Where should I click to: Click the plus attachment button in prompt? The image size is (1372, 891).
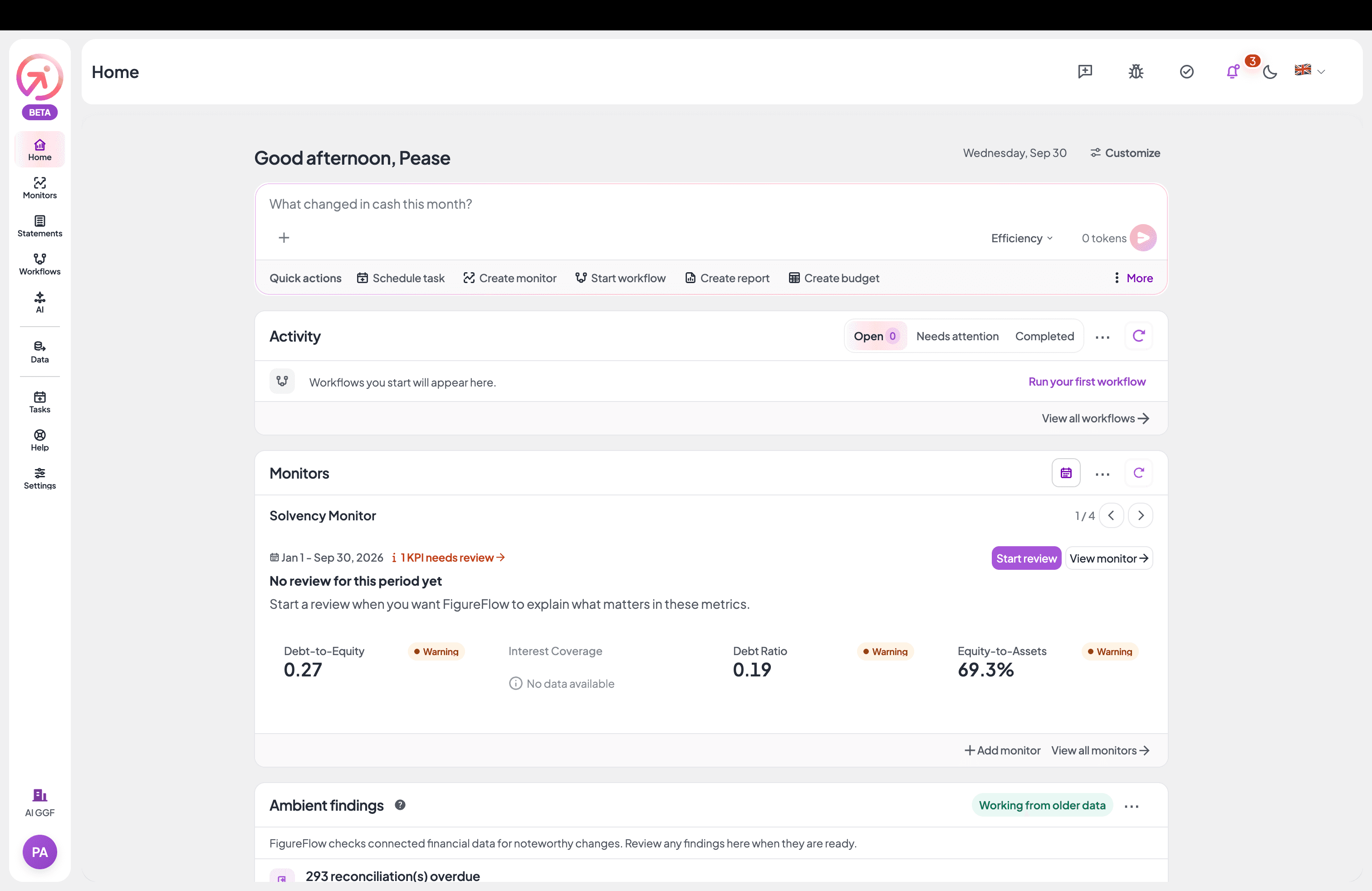pyautogui.click(x=284, y=237)
